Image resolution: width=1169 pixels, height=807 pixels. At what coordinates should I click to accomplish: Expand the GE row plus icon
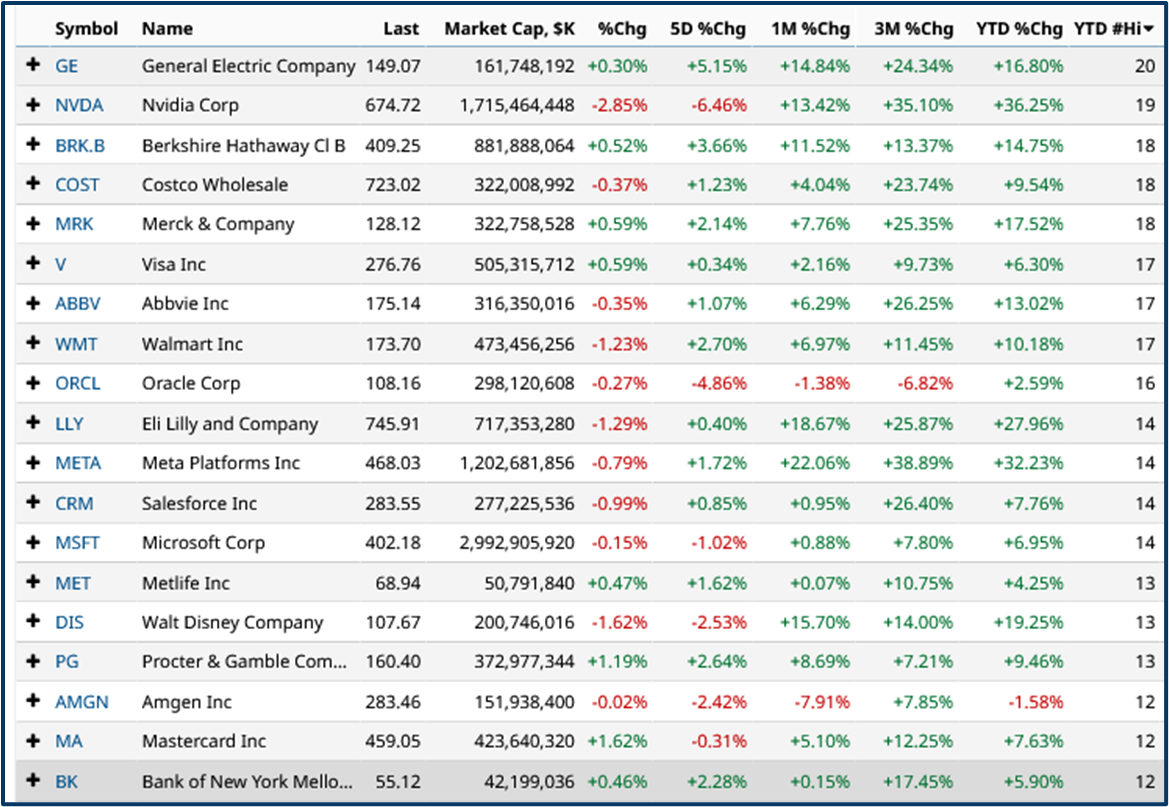33,65
